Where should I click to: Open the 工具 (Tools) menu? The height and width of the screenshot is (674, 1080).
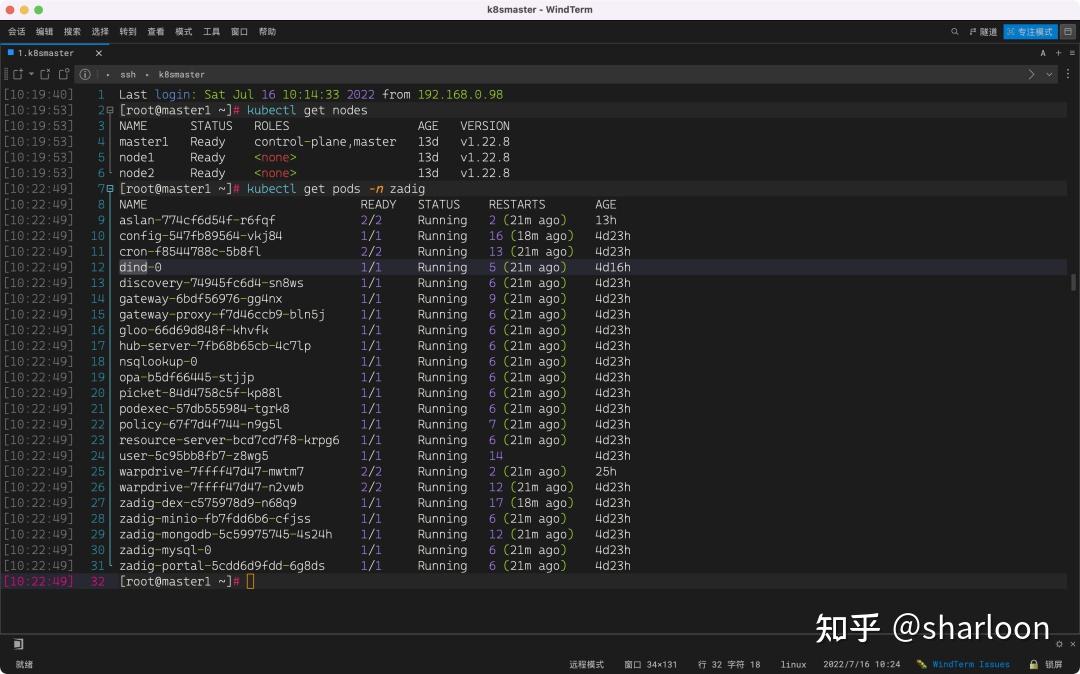coord(210,31)
